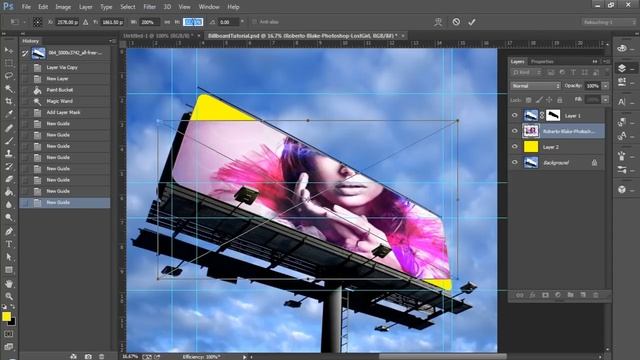Commit transform with checkmark button
Screen dimensions: 640x360
tap(472, 22)
